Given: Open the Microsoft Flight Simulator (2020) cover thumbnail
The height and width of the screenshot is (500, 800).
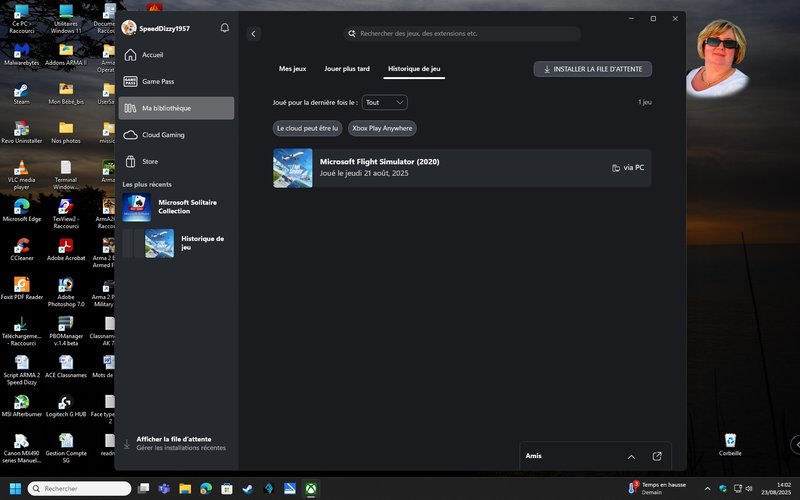Looking at the screenshot, I should coord(293,168).
